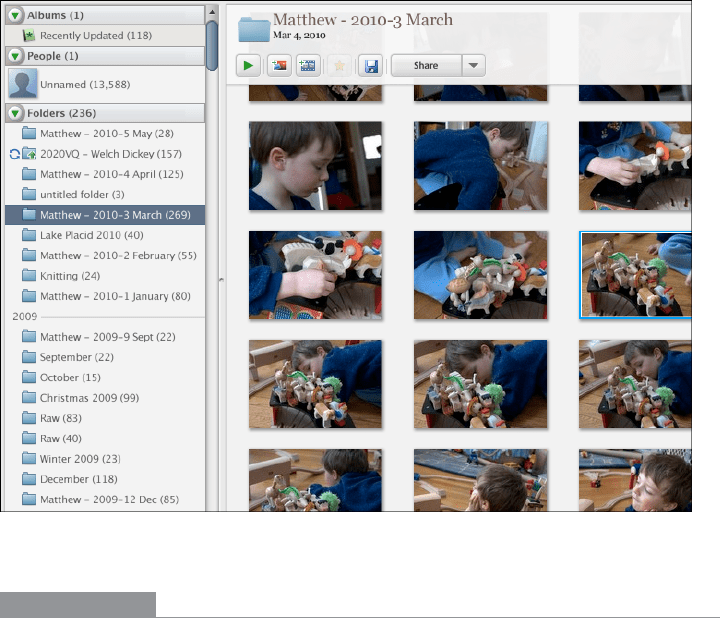Screen dimensions: 720x618
Task: Select the Unnamed people face icon
Action: 22,84
